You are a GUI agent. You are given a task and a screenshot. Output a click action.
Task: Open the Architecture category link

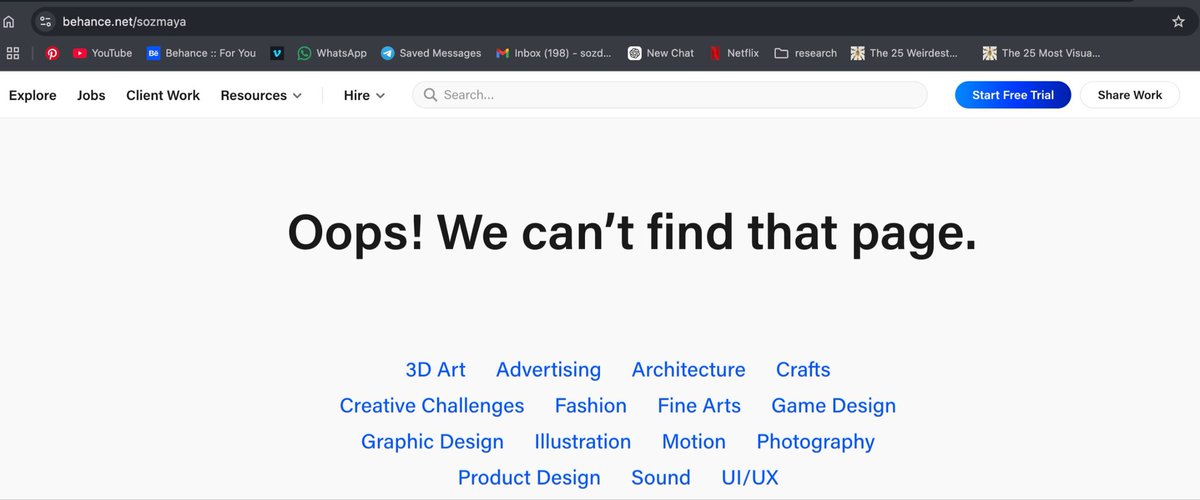click(x=688, y=370)
